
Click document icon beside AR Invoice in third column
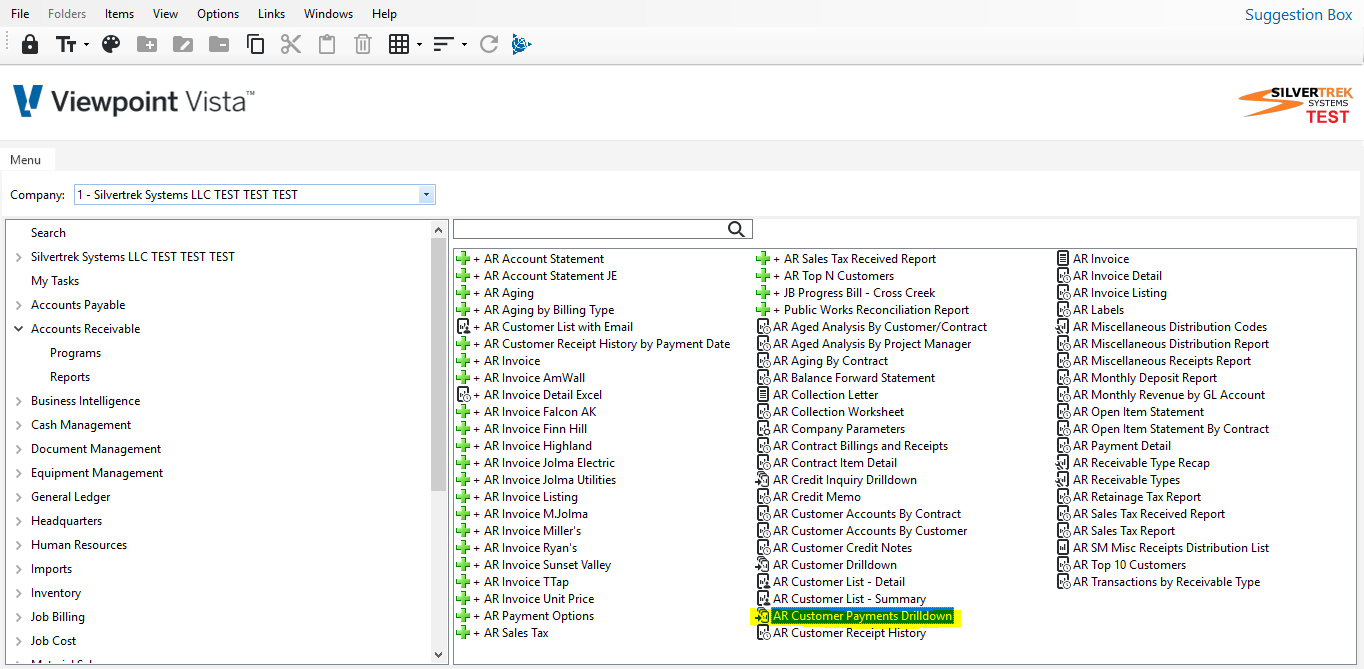[1064, 259]
